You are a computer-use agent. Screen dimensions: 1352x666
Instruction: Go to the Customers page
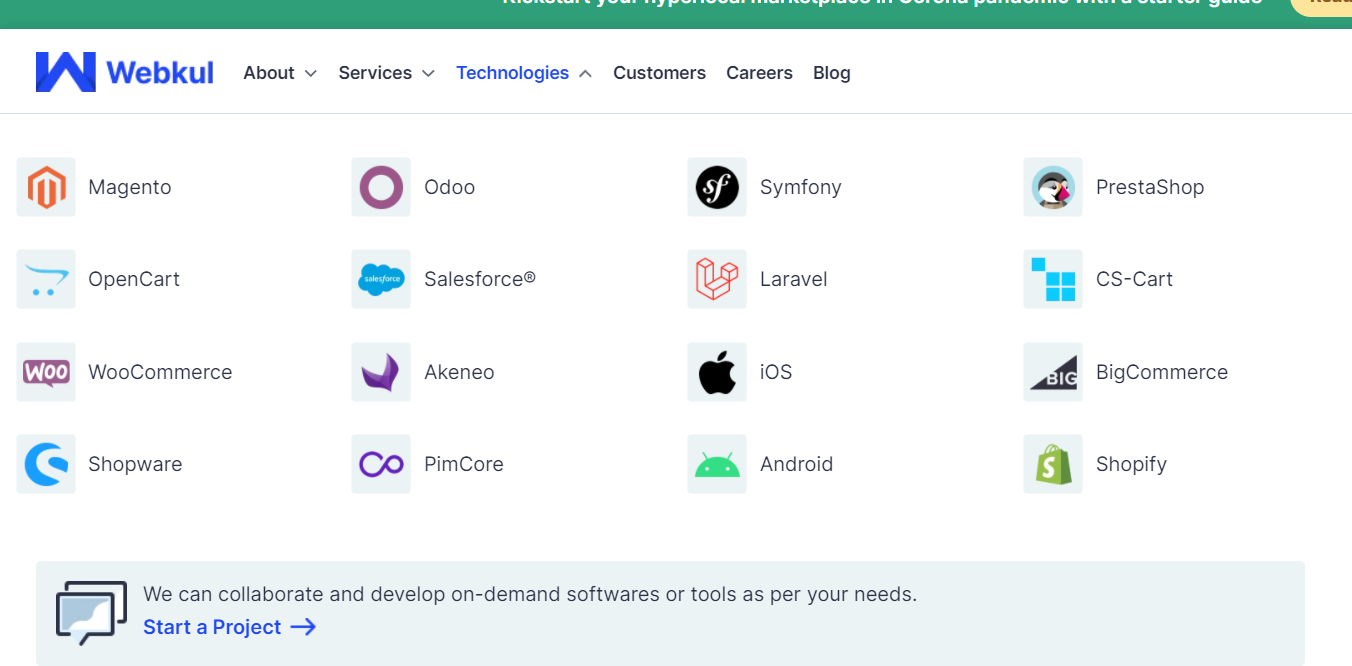click(659, 73)
